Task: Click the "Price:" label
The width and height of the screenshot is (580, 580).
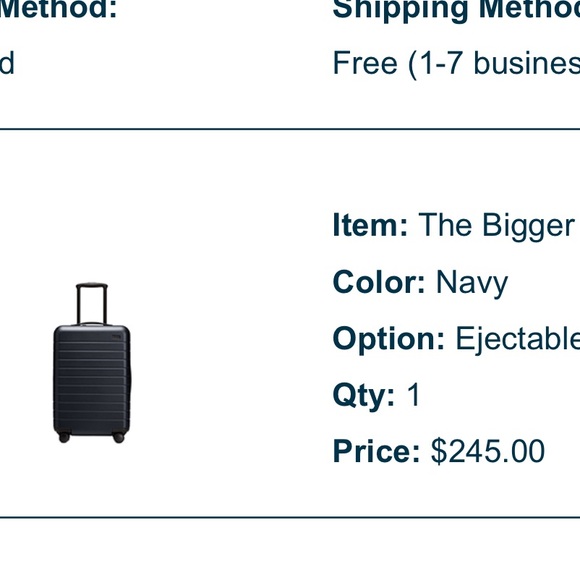Action: [x=376, y=451]
